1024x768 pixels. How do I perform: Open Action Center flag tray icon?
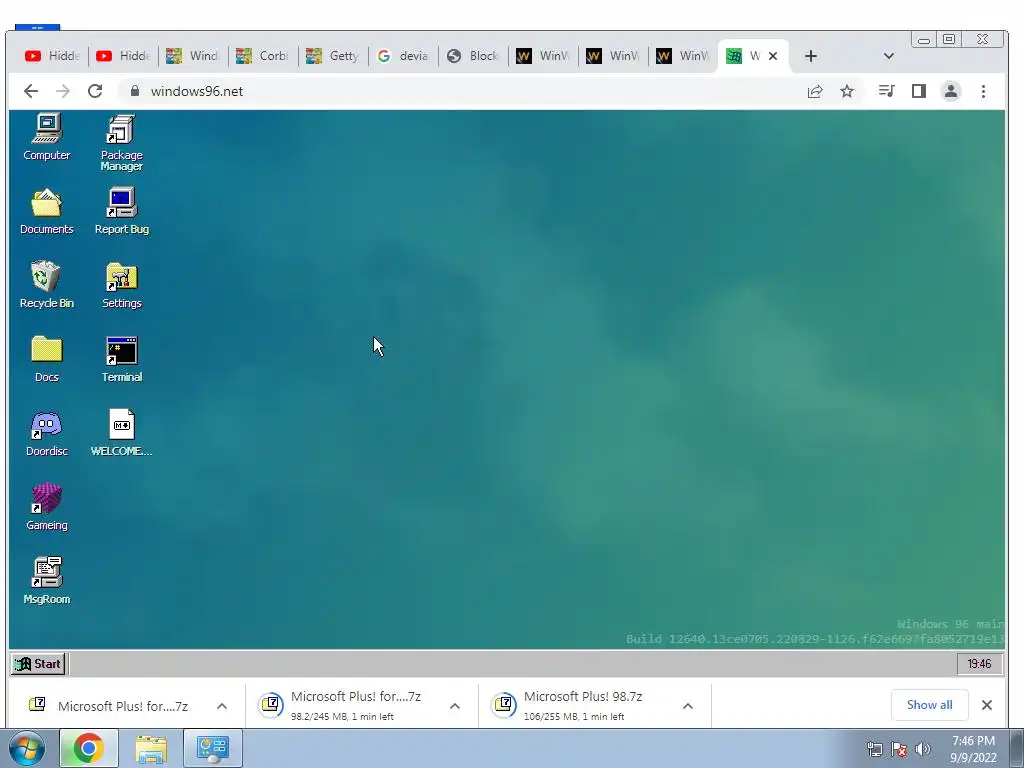pyautogui.click(x=899, y=749)
